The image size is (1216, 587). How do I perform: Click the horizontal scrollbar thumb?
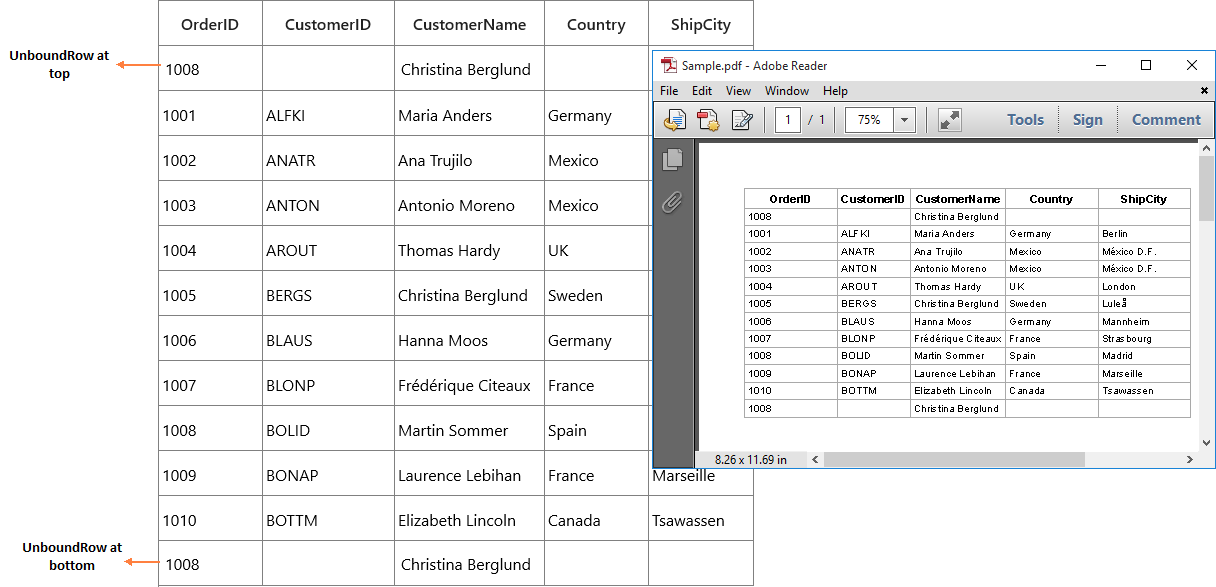click(954, 460)
